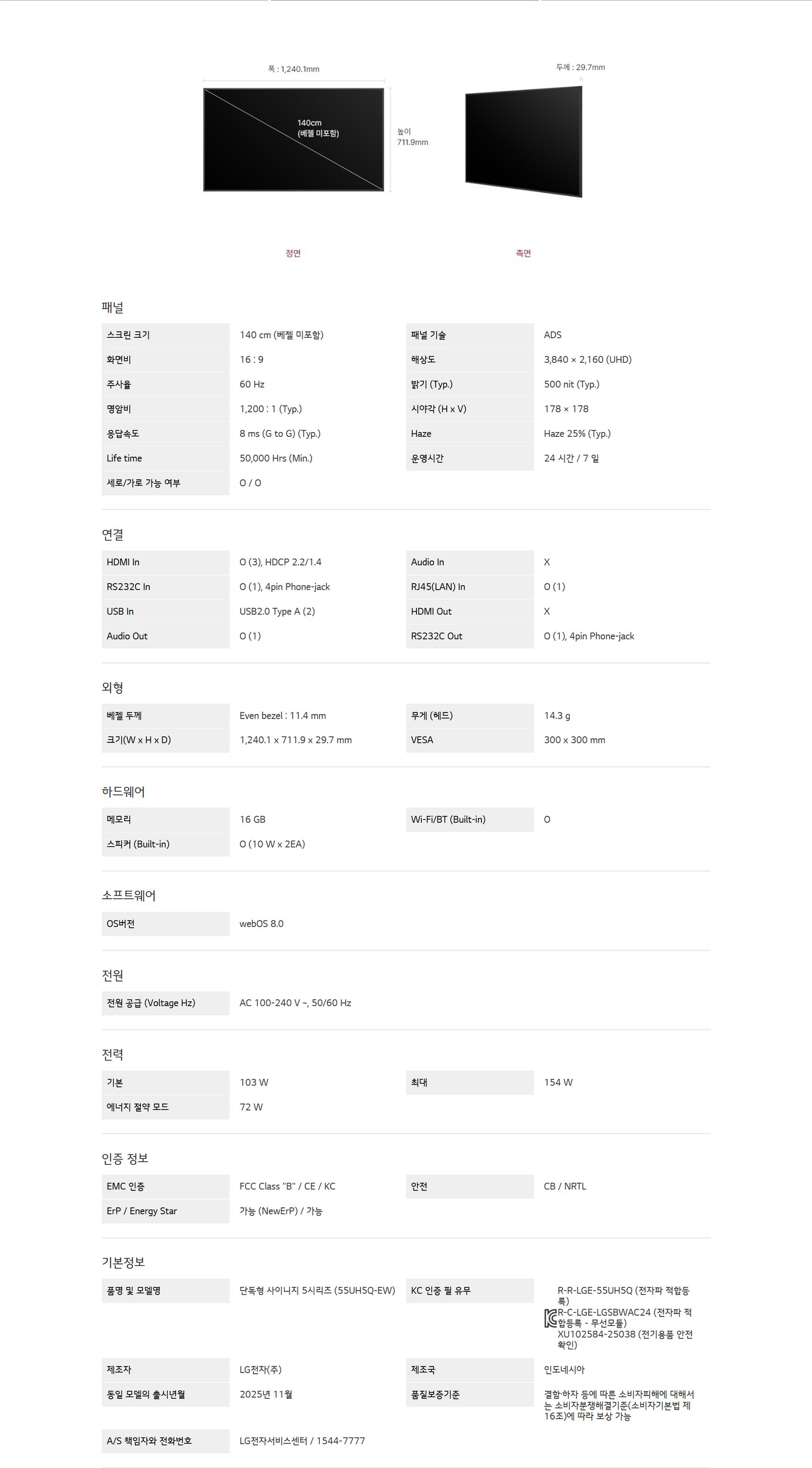This screenshot has width=812, height=1468.
Task: Click the 기본정보 section heading
Action: tap(124, 1262)
